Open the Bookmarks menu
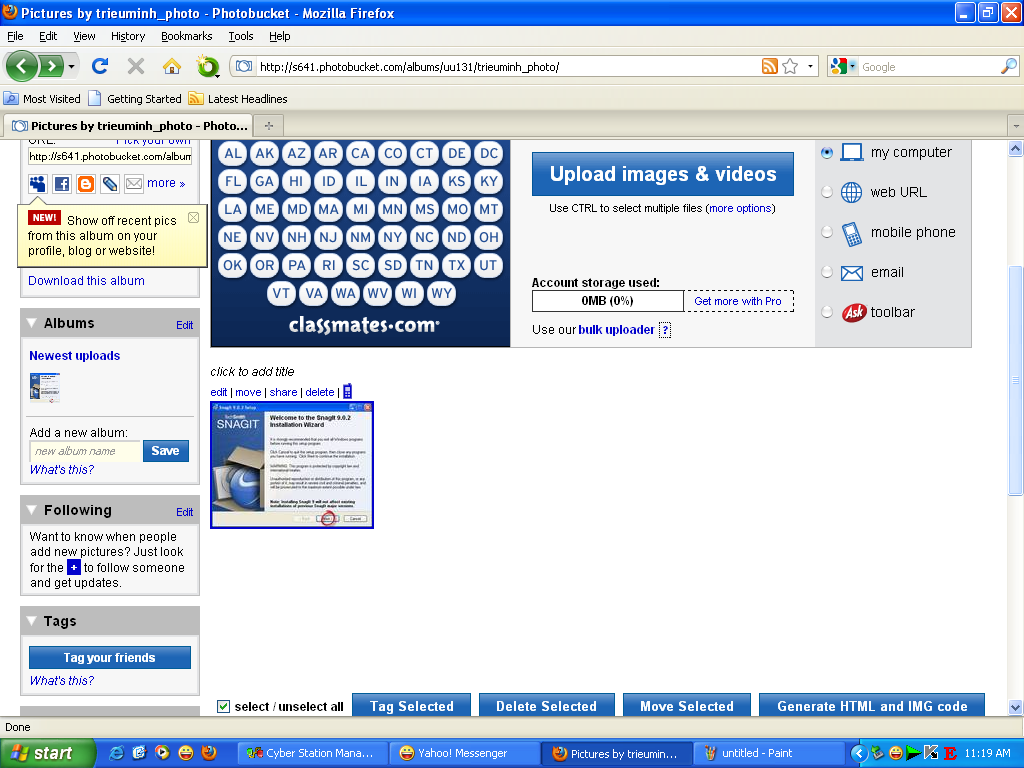This screenshot has height=768, width=1024. [x=187, y=36]
